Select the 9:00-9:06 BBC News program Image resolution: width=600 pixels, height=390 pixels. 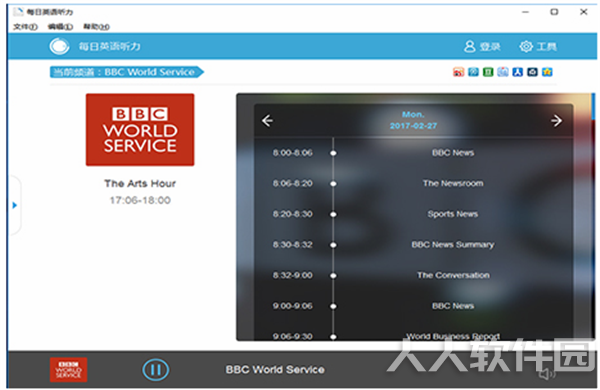pyautogui.click(x=413, y=306)
